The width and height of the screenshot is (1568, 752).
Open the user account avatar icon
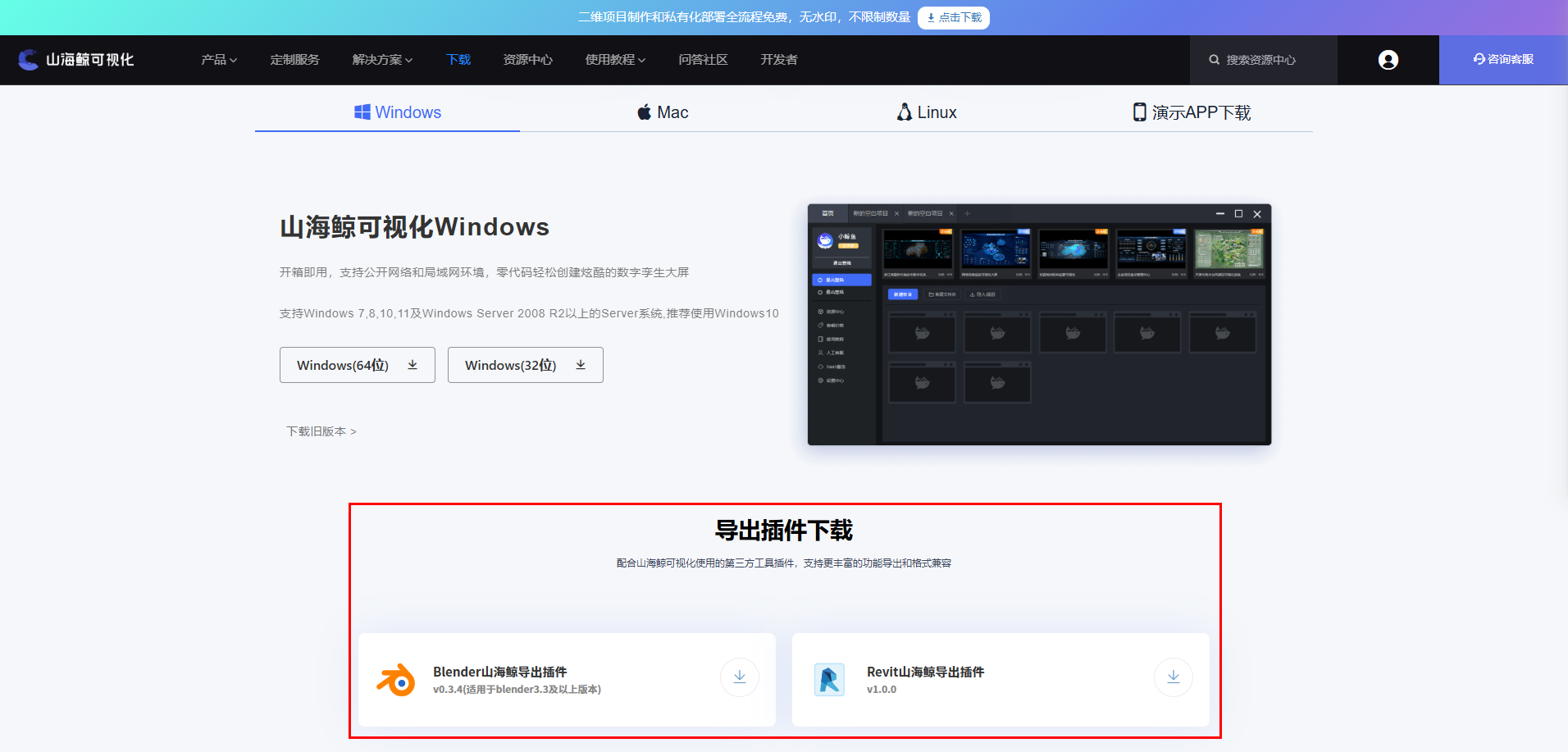(1388, 60)
